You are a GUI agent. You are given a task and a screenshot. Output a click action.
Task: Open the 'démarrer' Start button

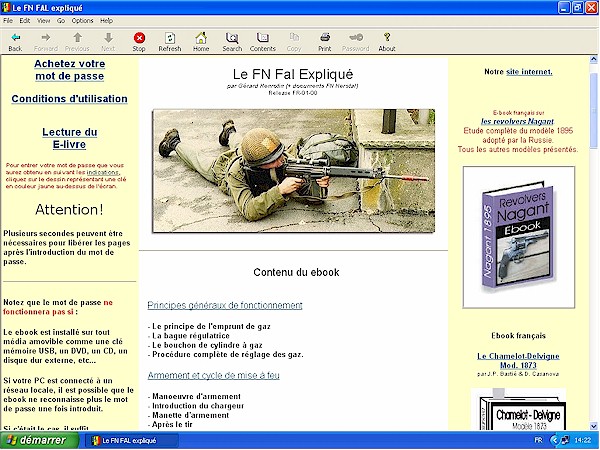[x=39, y=440]
